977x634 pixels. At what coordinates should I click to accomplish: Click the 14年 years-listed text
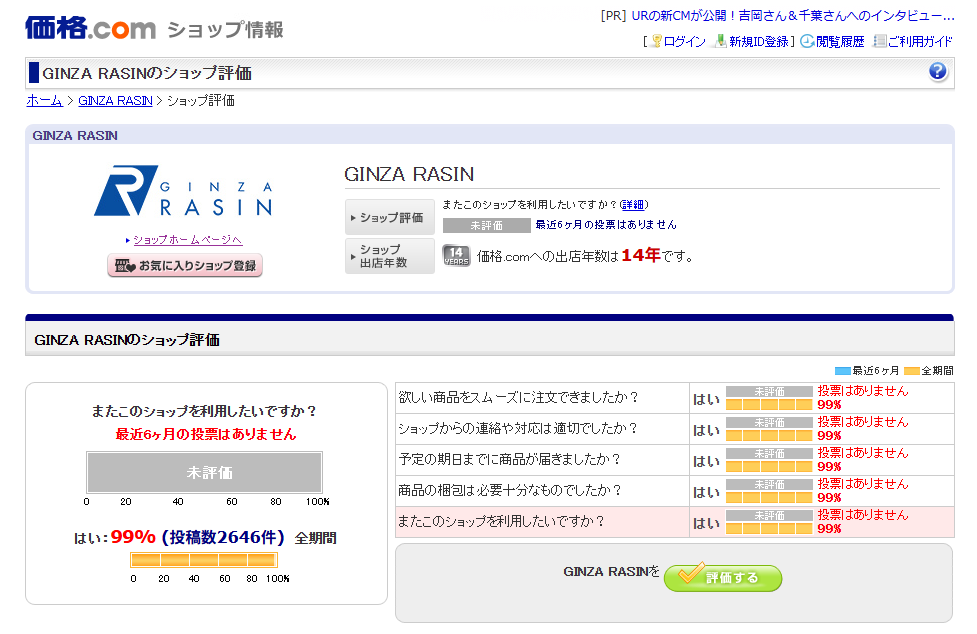[x=641, y=255]
